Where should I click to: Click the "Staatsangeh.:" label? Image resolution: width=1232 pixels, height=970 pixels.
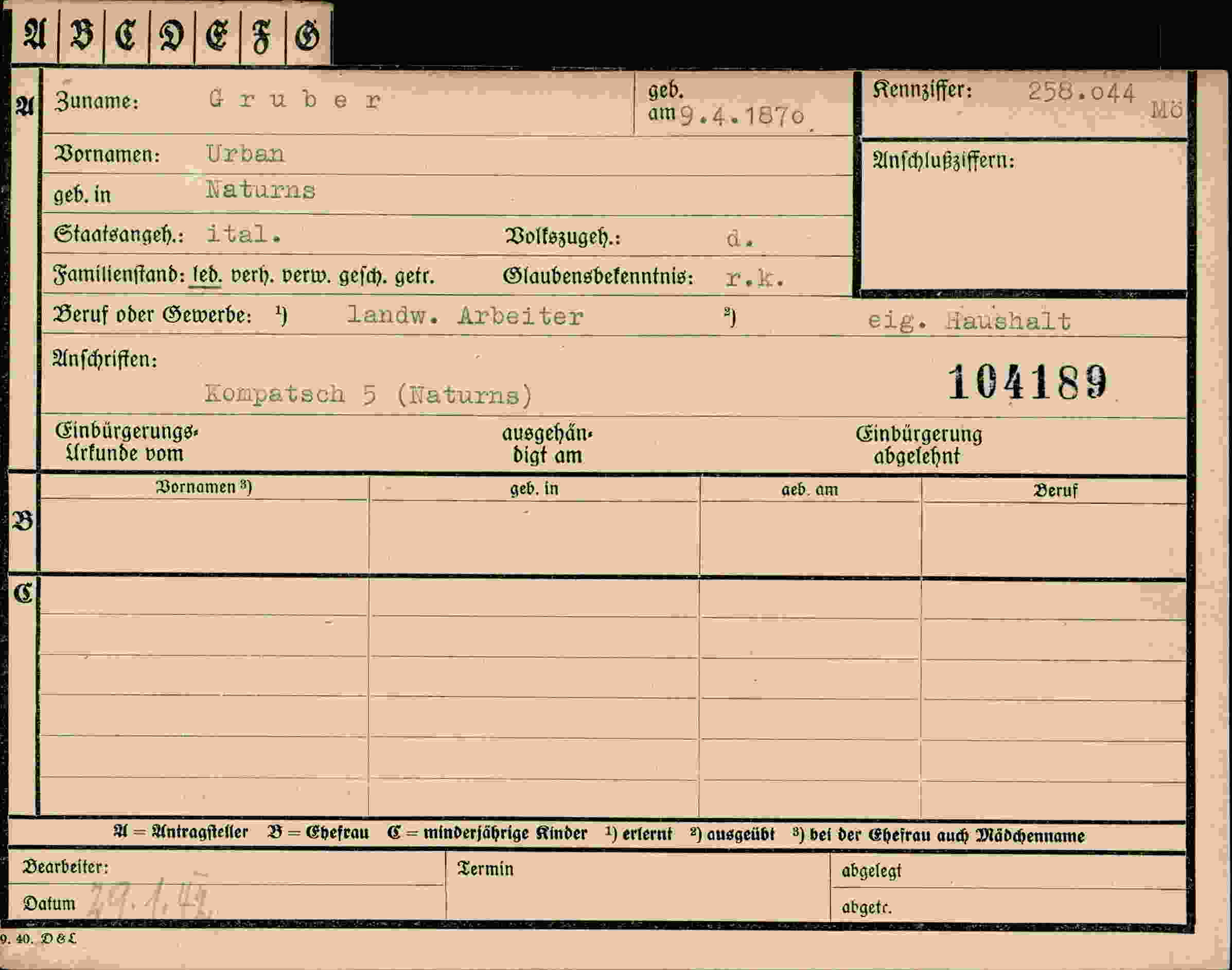119,234
